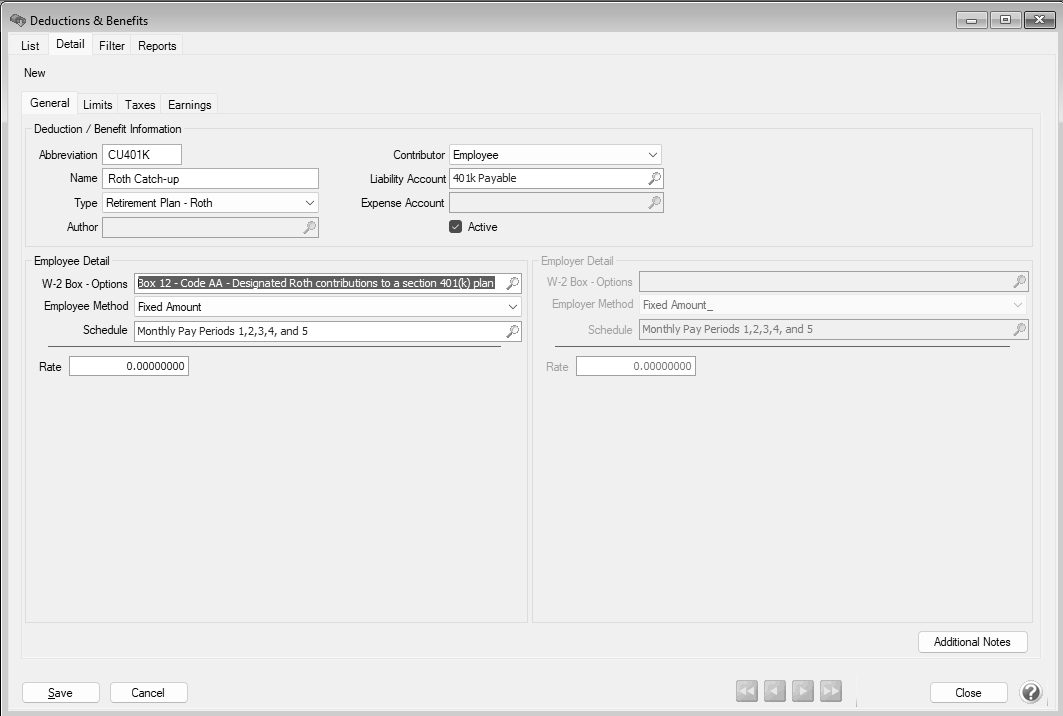Click the employee W-2 Box Options search icon
Image resolution: width=1063 pixels, height=716 pixels.
[x=512, y=284]
